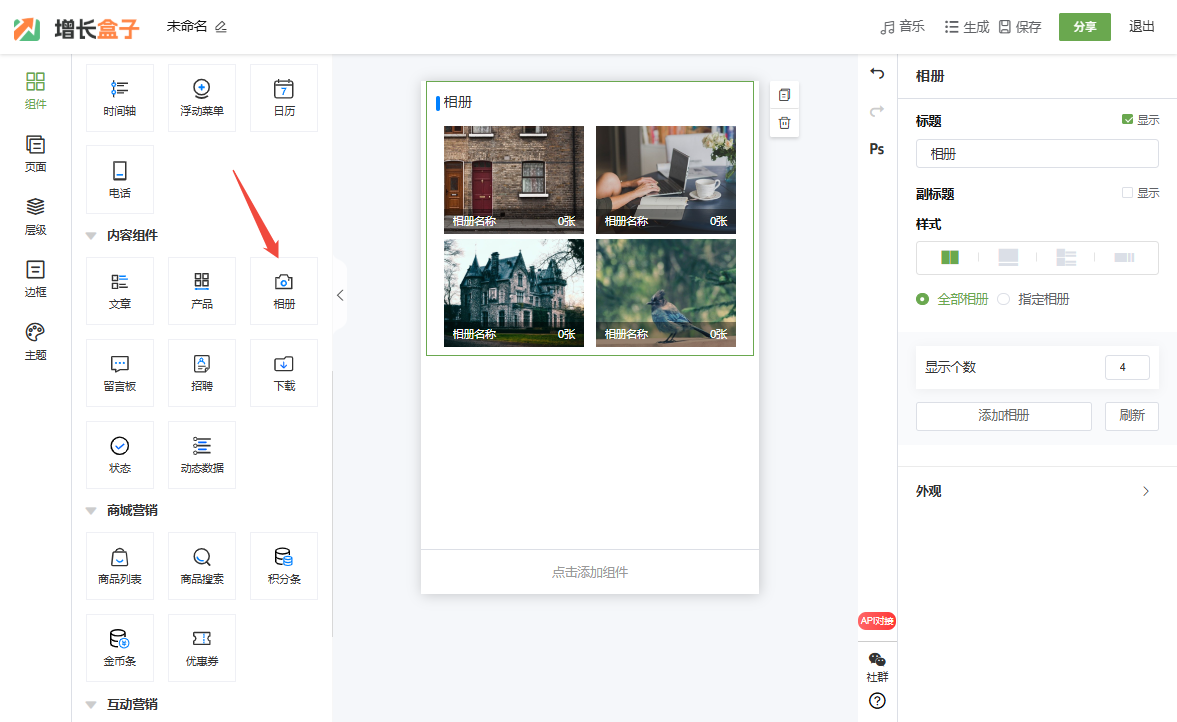Pick the 优惠券 coupon component
Image resolution: width=1177 pixels, height=722 pixels.
click(x=202, y=647)
